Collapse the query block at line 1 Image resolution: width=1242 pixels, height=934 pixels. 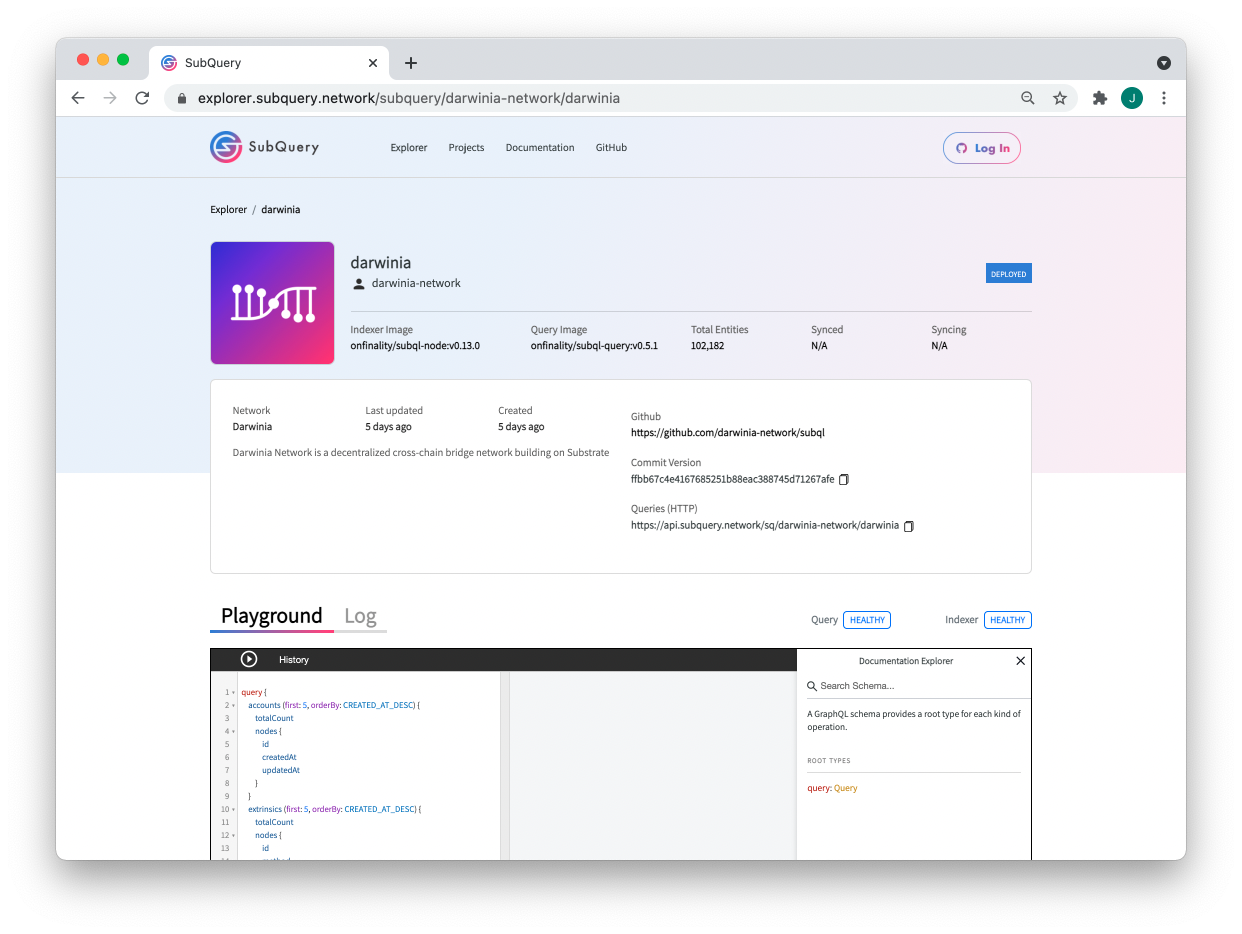point(234,692)
